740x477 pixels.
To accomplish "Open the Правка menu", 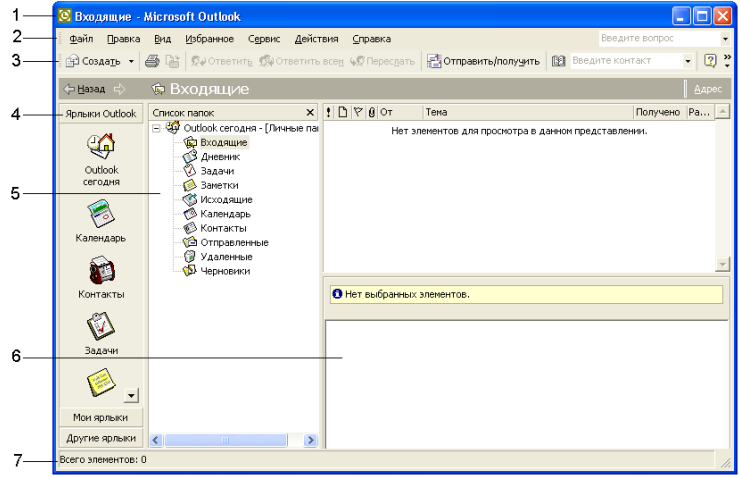I will pyautogui.click(x=124, y=39).
